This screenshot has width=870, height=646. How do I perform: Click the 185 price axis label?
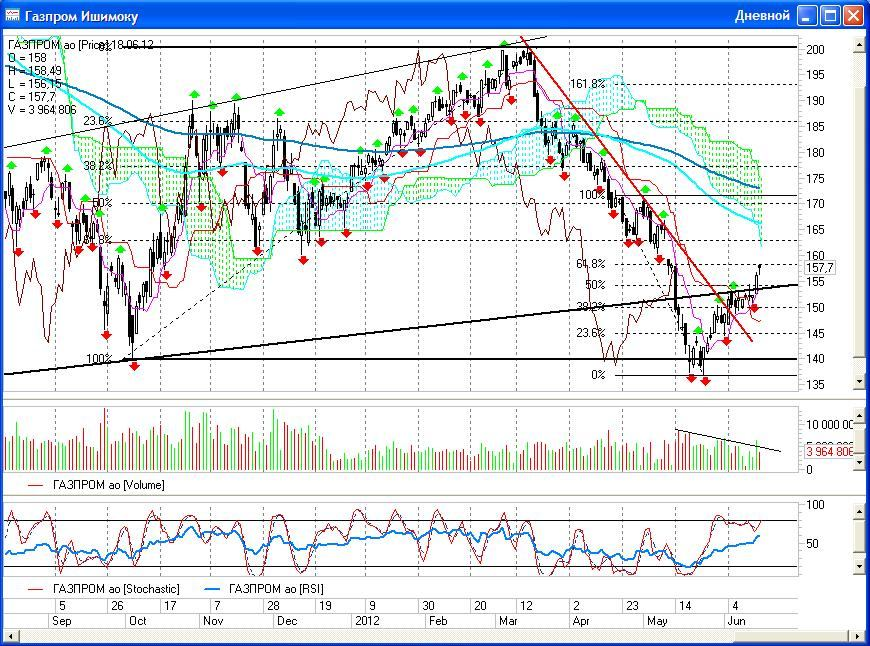coord(815,127)
